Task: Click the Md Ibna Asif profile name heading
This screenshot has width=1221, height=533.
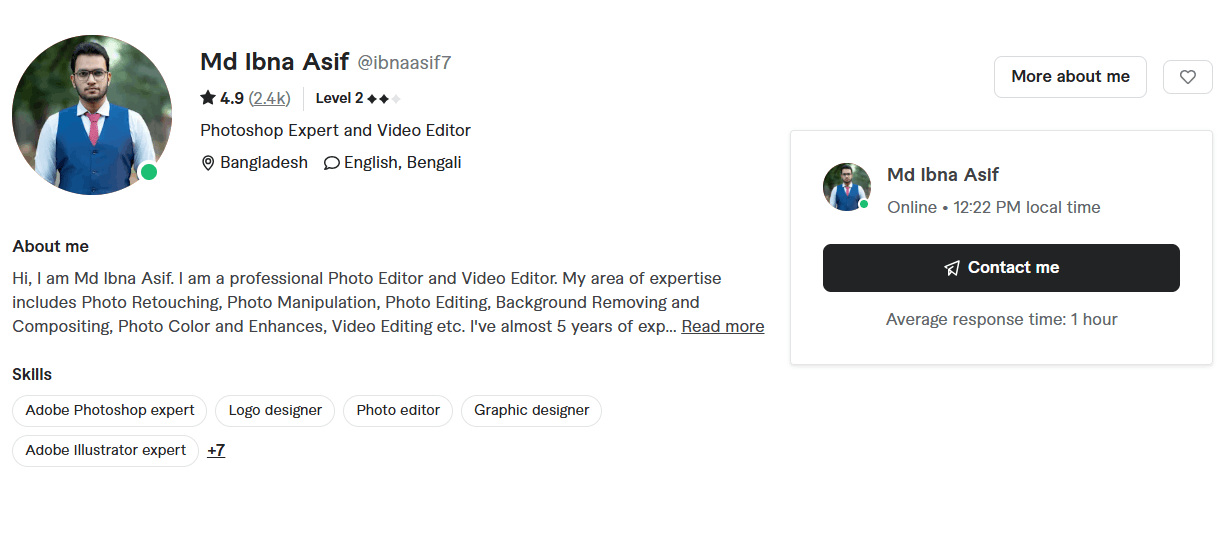Action: tap(274, 62)
